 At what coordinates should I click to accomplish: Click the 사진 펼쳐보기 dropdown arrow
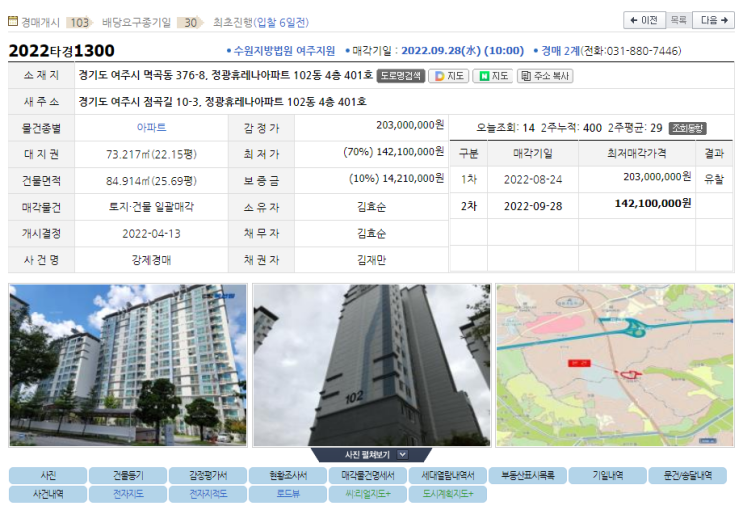[402, 455]
